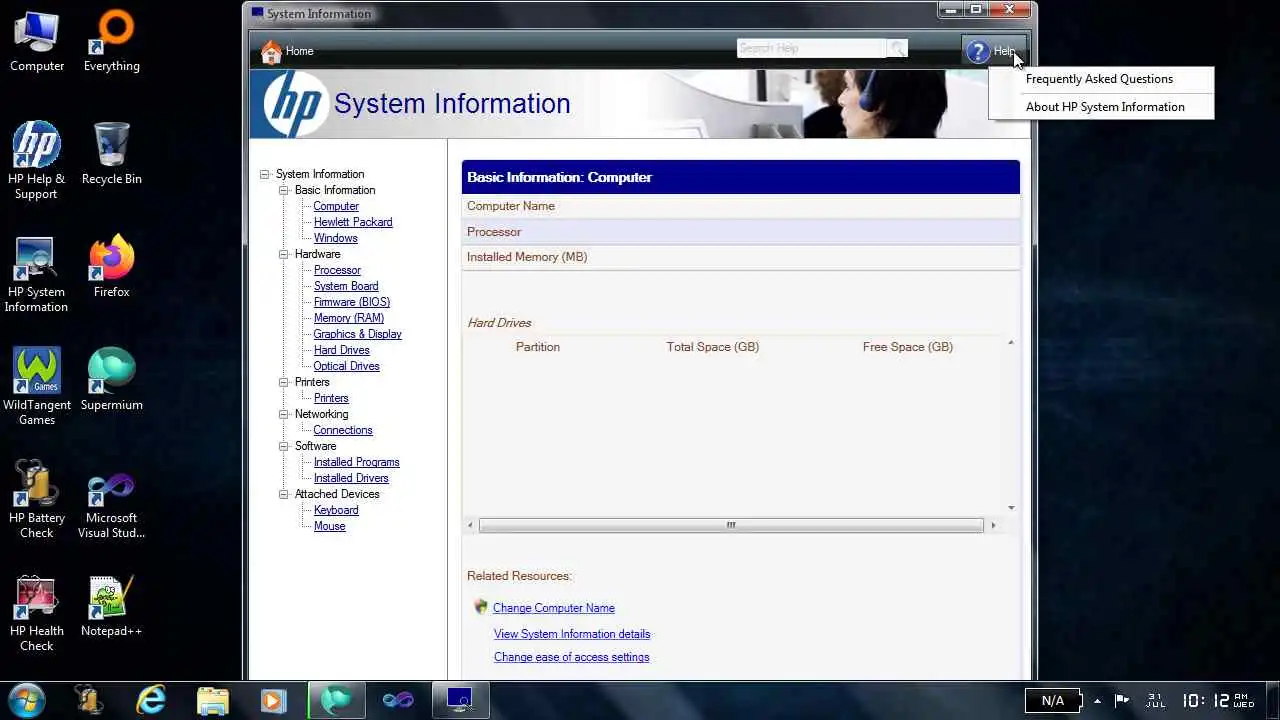Image resolution: width=1280 pixels, height=720 pixels.
Task: Open the System Board tree link
Action: (346, 286)
